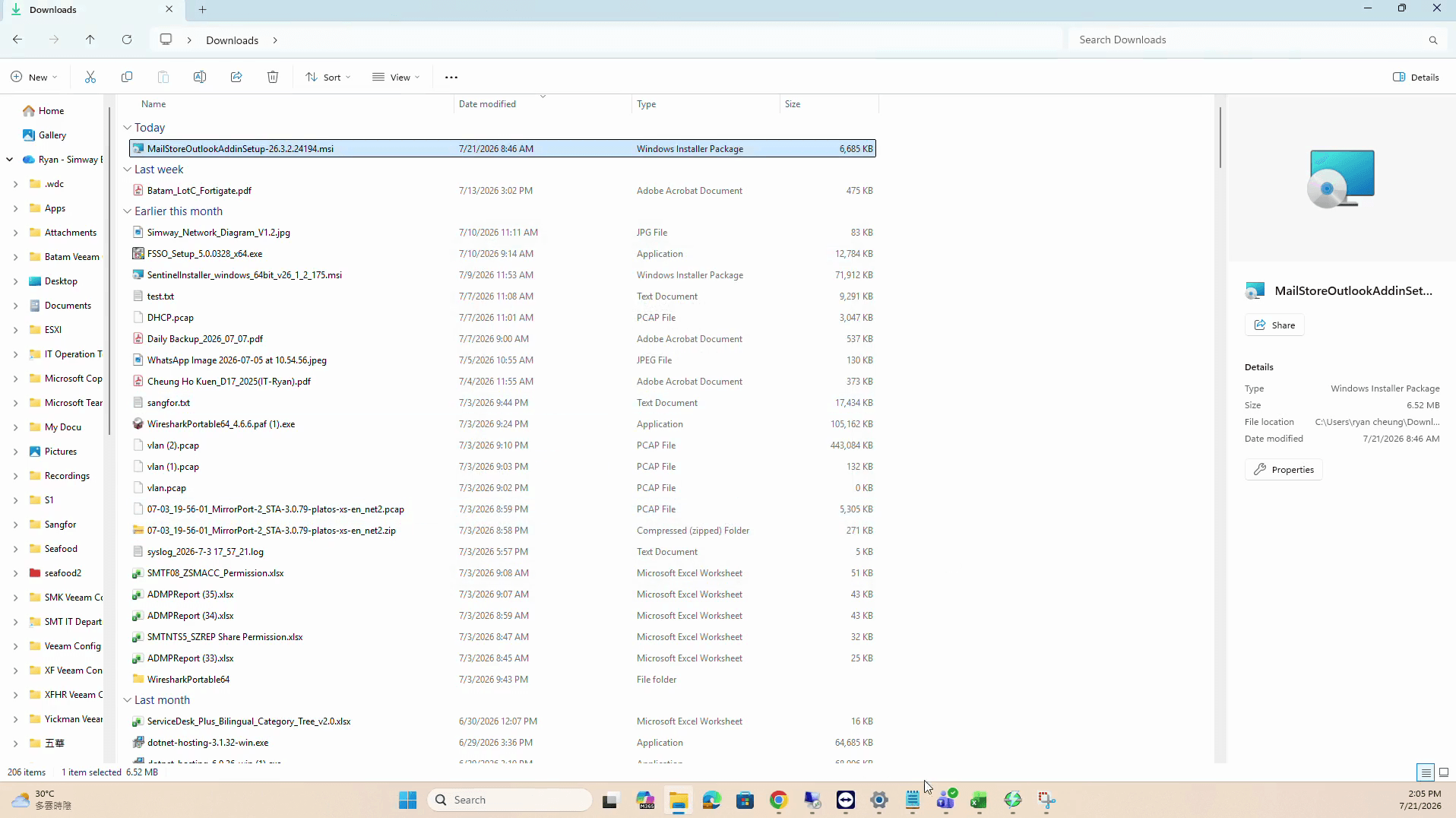Click the weather widget showing 30°C
Screen dimensions: 1456x818
[x=42, y=800]
